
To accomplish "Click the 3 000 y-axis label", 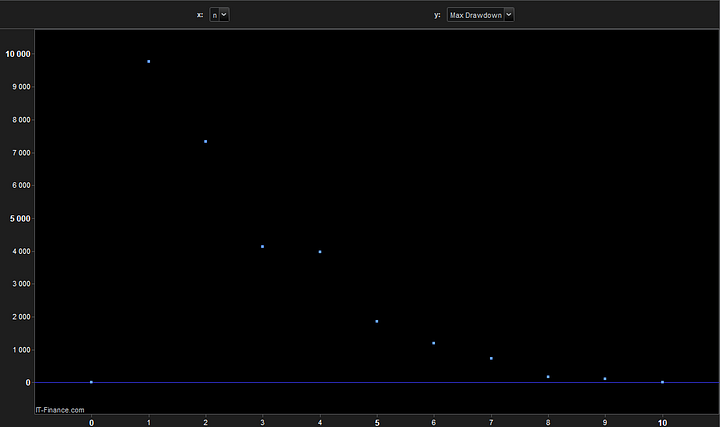I will point(21,284).
